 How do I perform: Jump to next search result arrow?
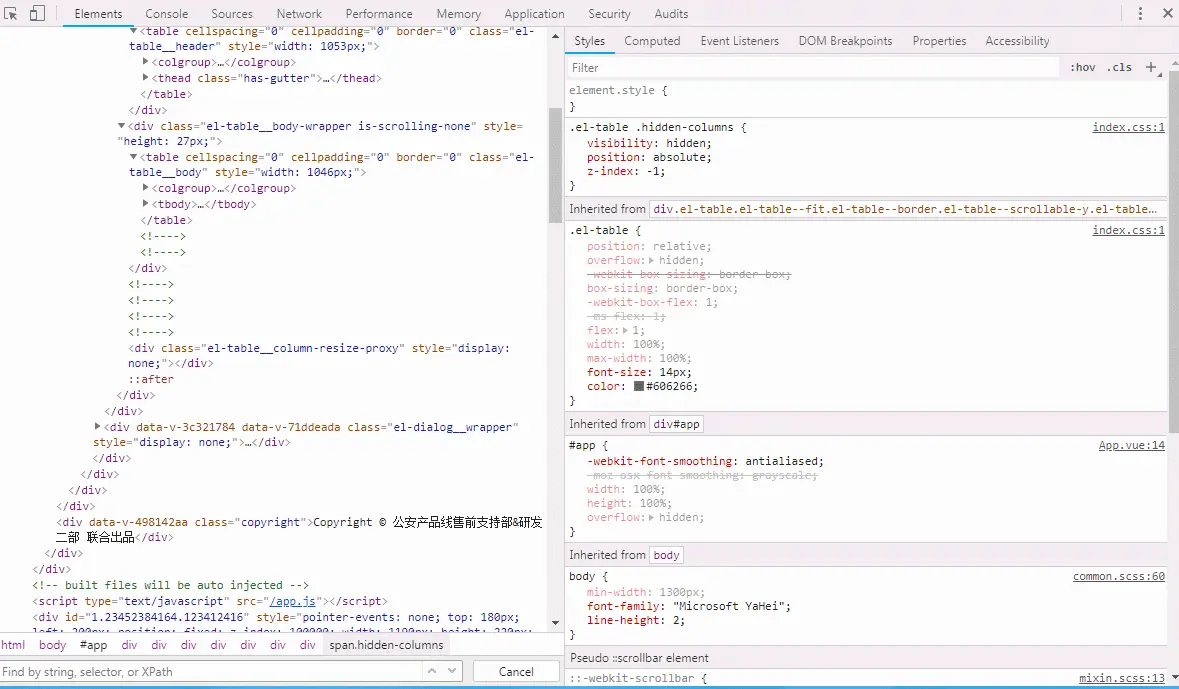[x=451, y=670]
